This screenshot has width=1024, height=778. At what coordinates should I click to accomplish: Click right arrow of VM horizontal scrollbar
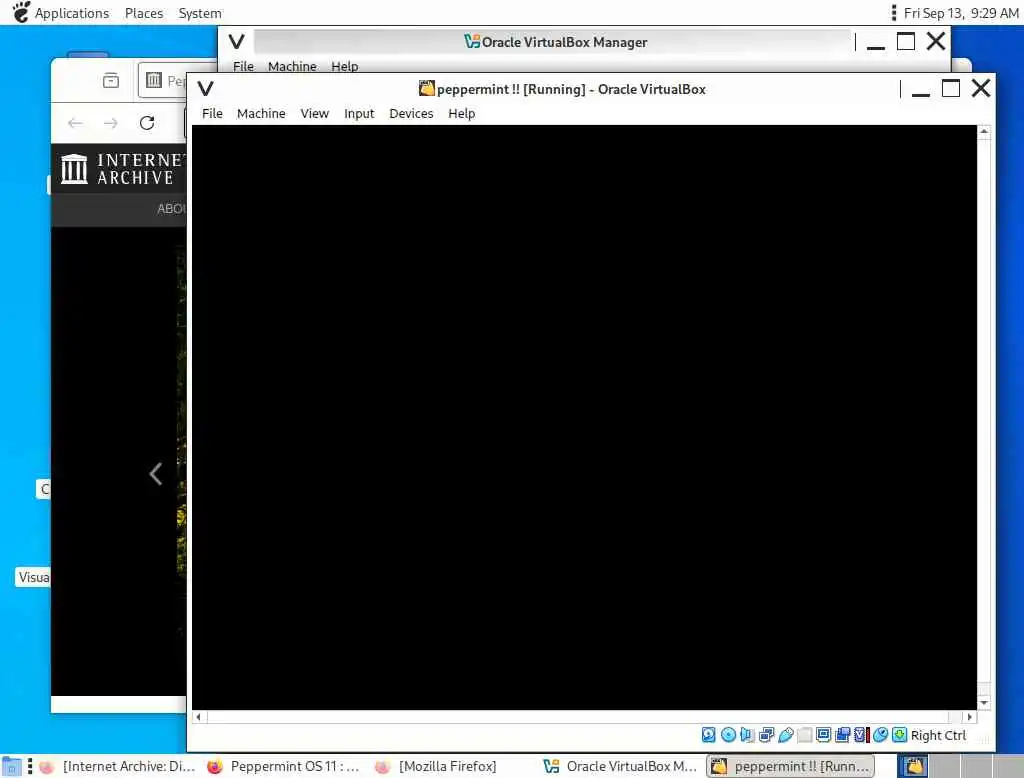point(970,717)
